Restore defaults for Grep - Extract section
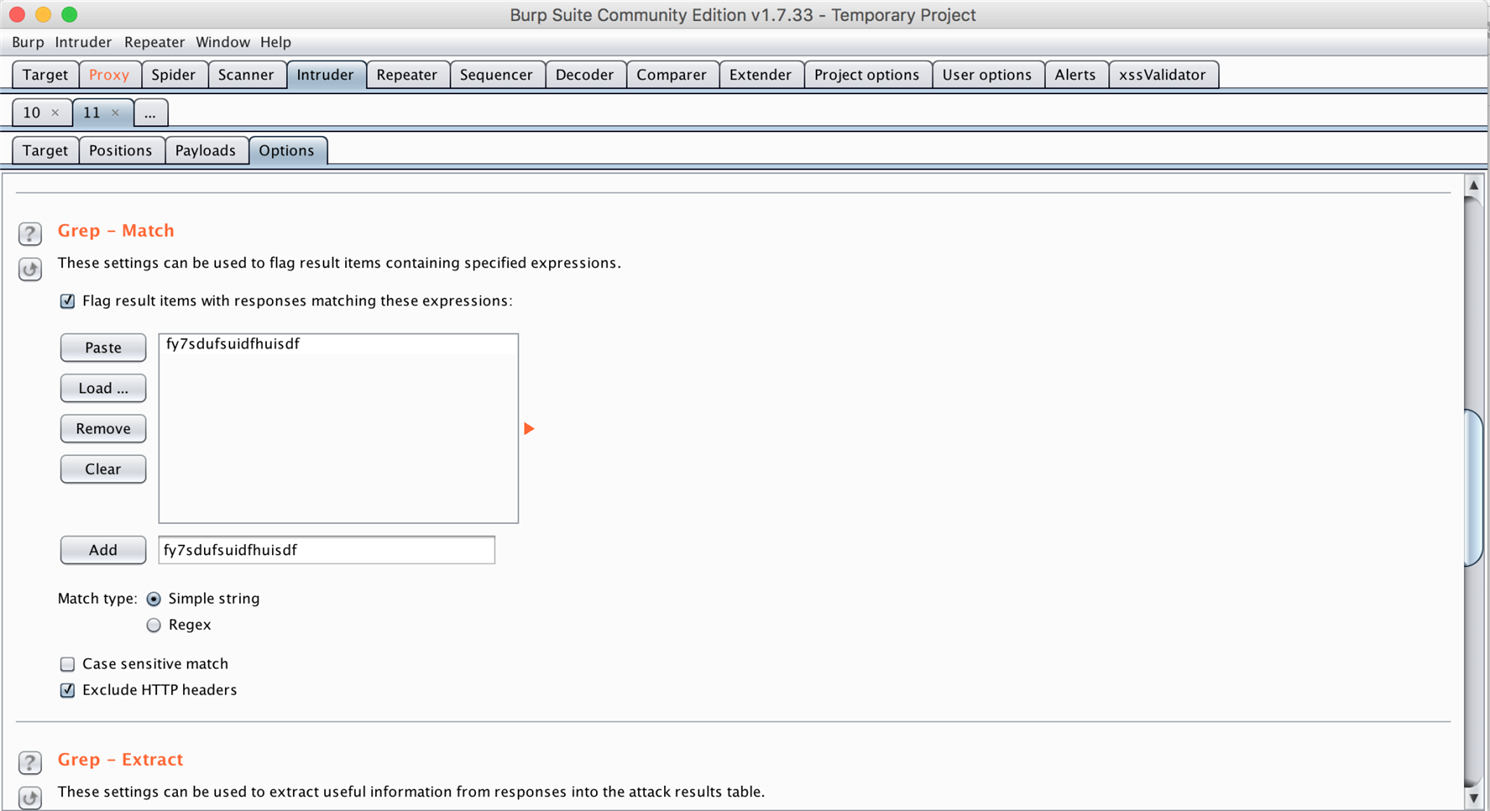1490x811 pixels. 30,796
